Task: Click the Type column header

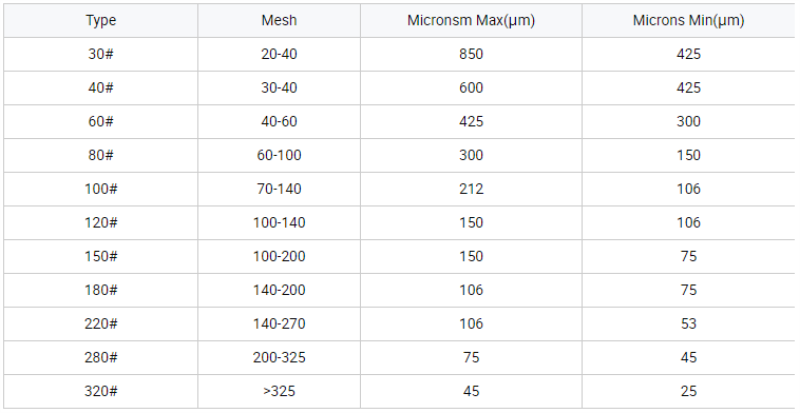Action: click(101, 20)
